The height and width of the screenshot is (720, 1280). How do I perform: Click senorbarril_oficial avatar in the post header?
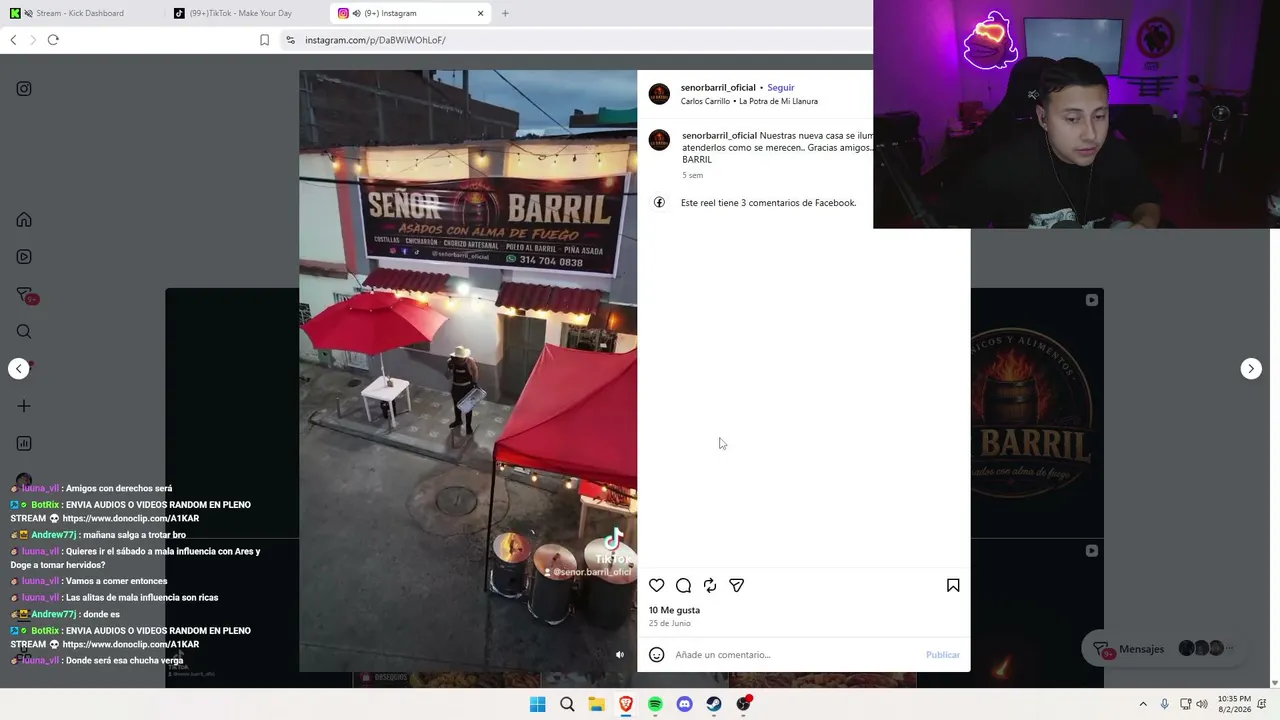[659, 94]
